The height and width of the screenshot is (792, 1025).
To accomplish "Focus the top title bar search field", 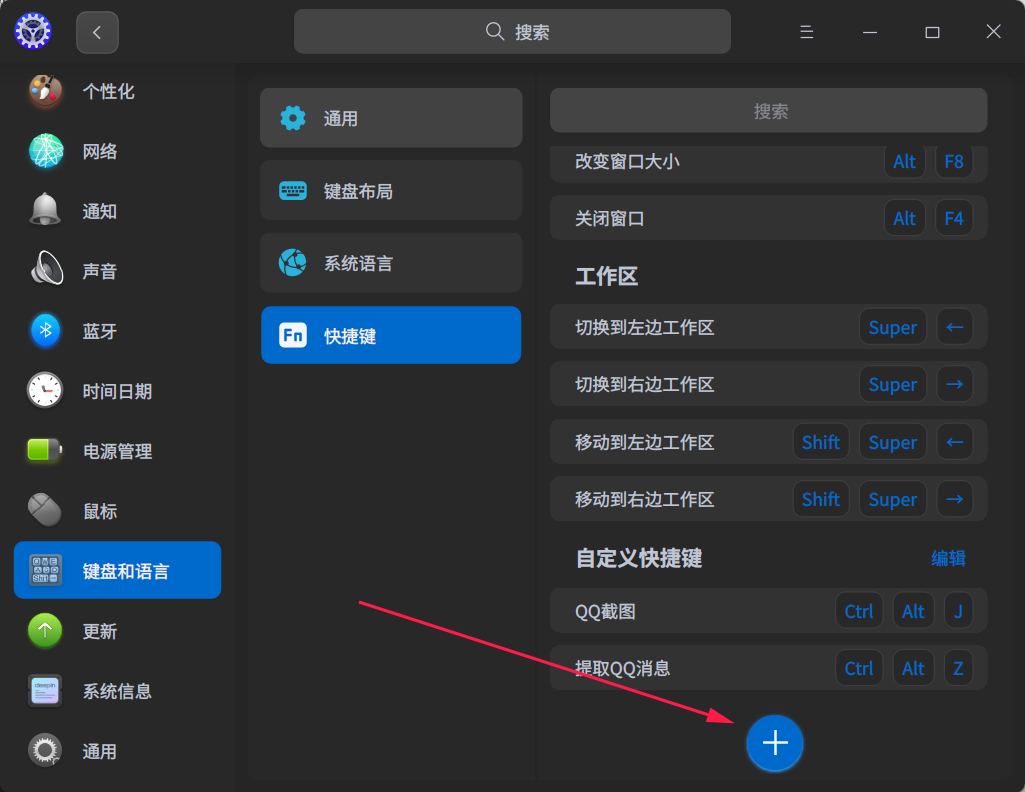I will click(512, 31).
